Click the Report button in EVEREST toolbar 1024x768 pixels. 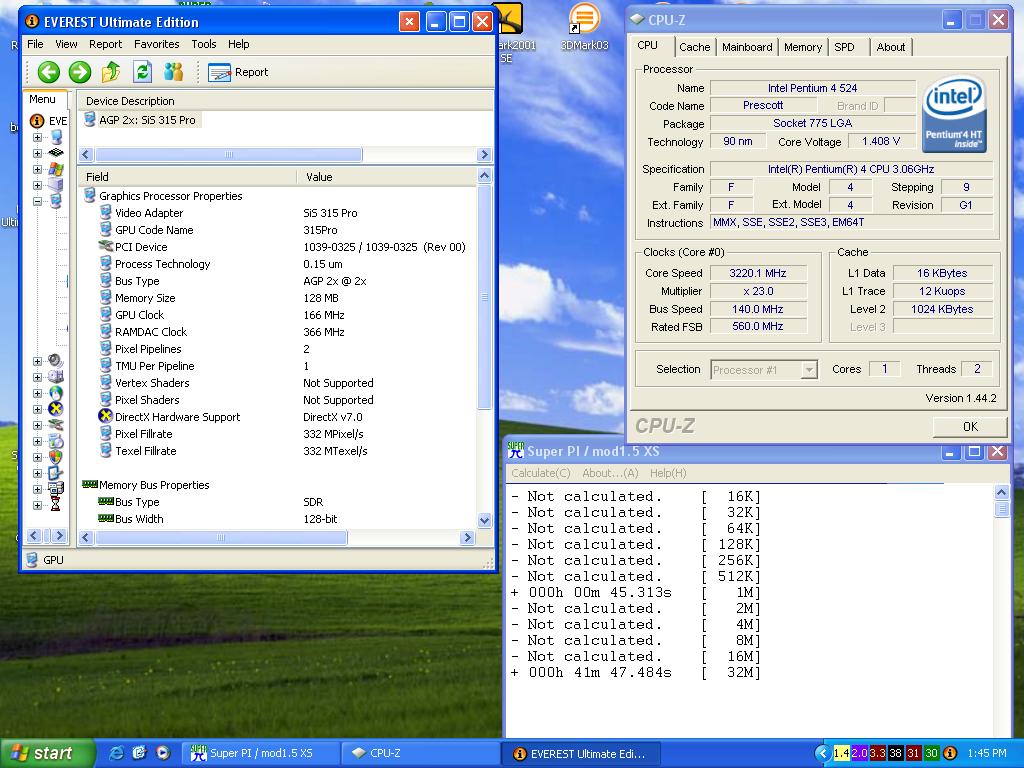[238, 72]
